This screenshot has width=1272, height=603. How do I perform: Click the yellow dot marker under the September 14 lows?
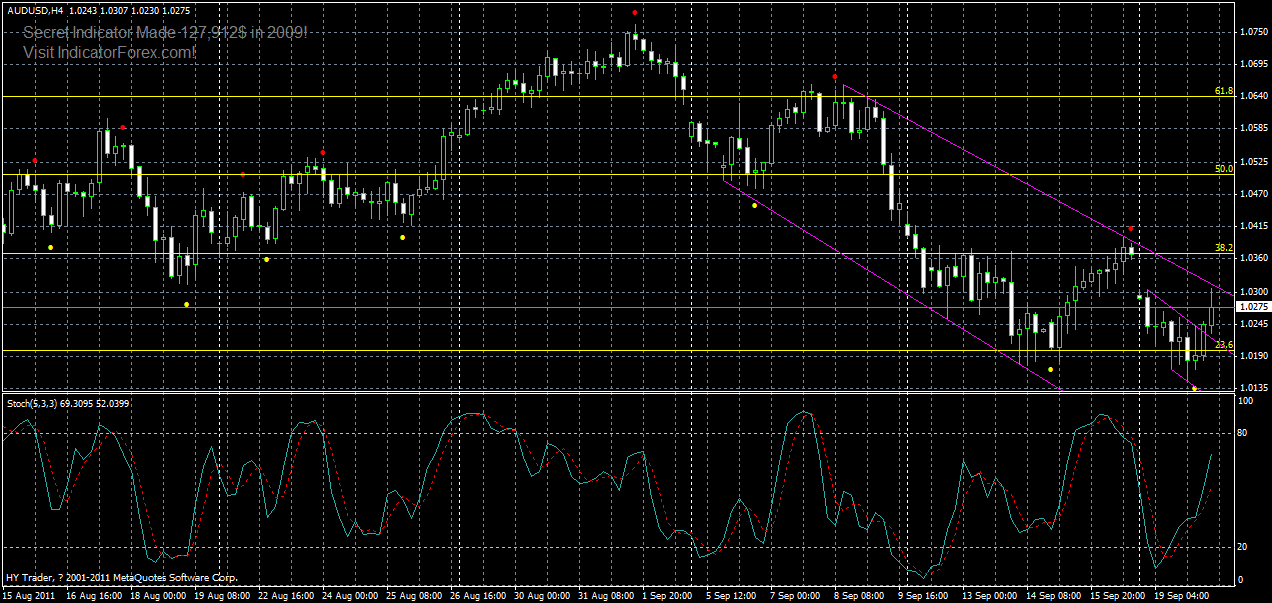1050,369
